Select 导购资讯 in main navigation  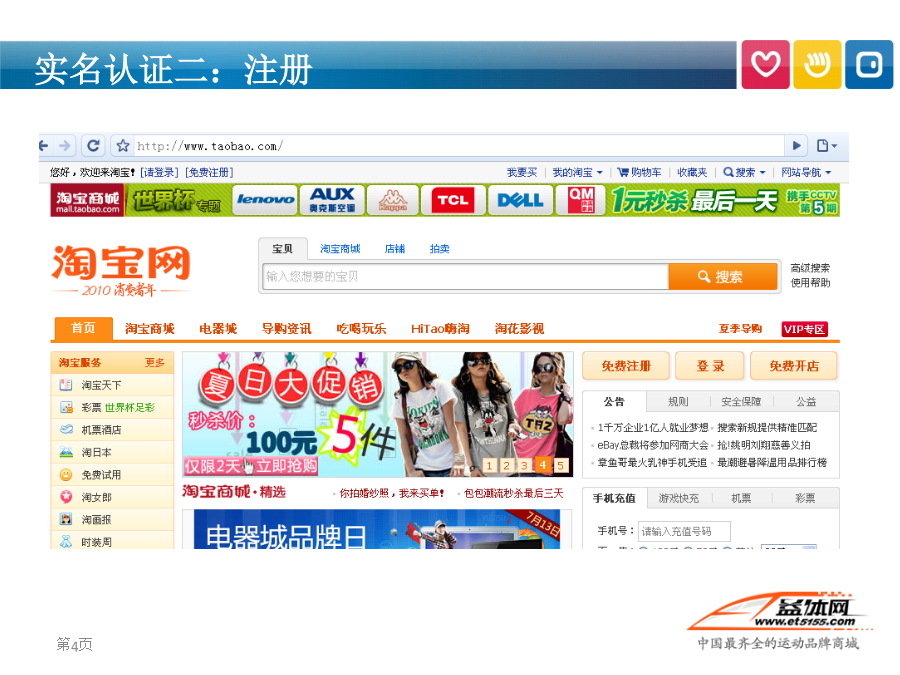tap(286, 328)
